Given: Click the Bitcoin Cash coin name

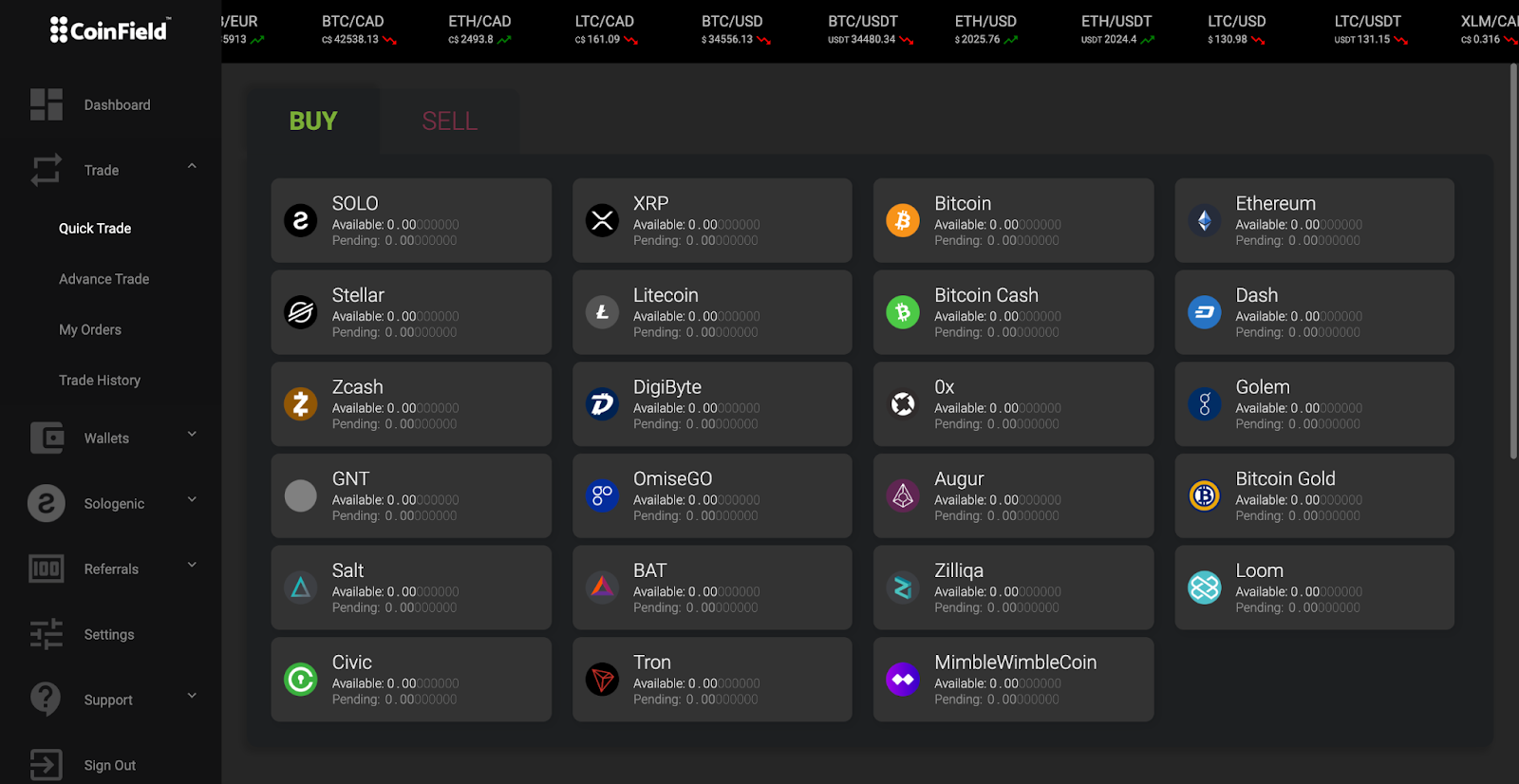Looking at the screenshot, I should [x=986, y=295].
